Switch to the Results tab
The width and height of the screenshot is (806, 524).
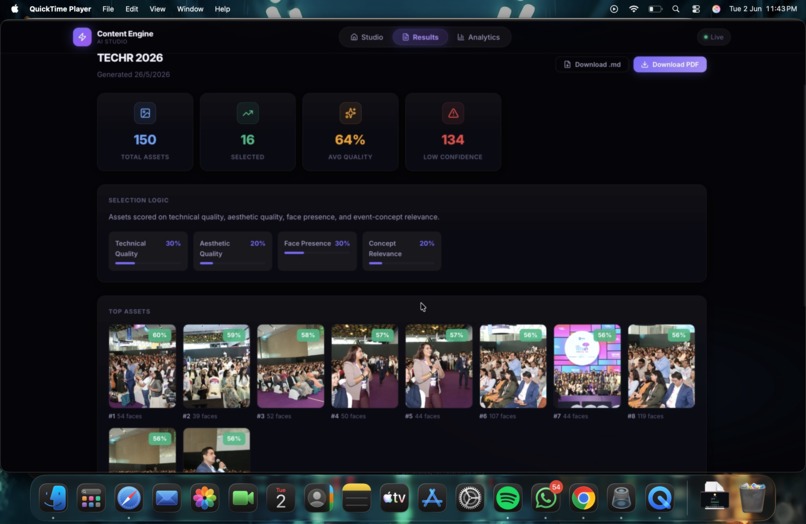pos(420,37)
